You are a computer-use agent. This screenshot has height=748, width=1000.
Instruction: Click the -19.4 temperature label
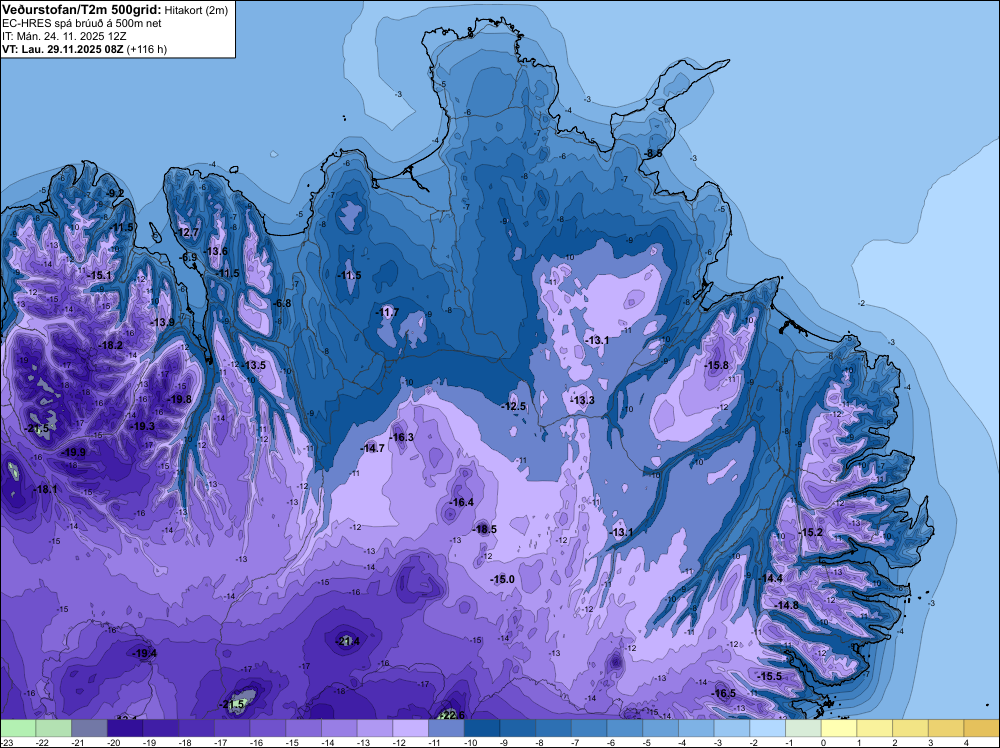click(x=145, y=654)
